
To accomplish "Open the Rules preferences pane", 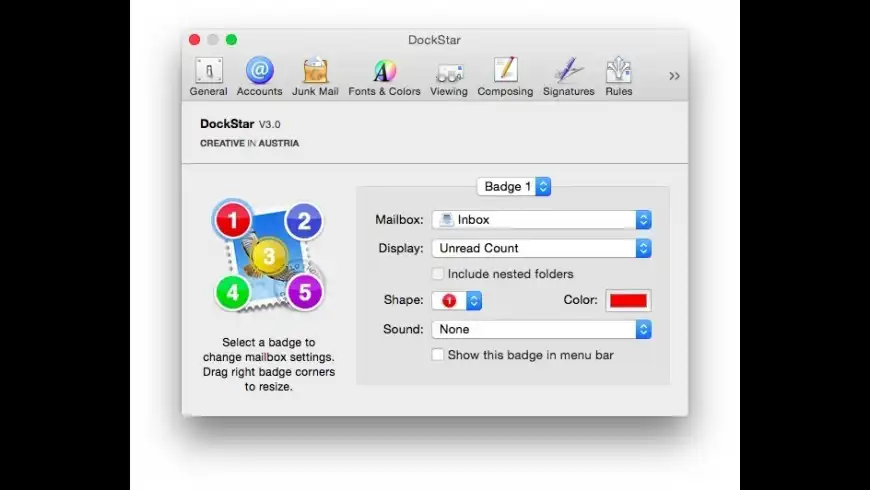I will (x=619, y=77).
